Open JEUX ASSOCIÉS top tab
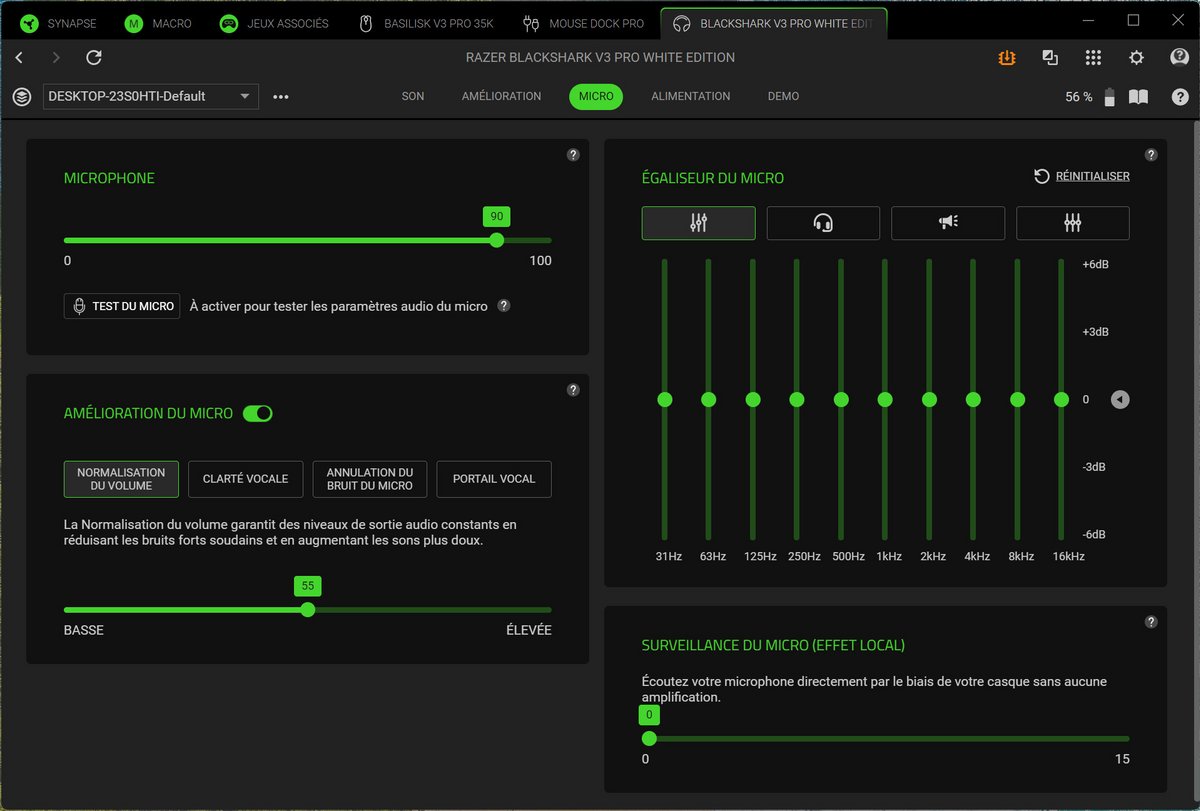This screenshot has height=811, width=1200. coord(276,23)
